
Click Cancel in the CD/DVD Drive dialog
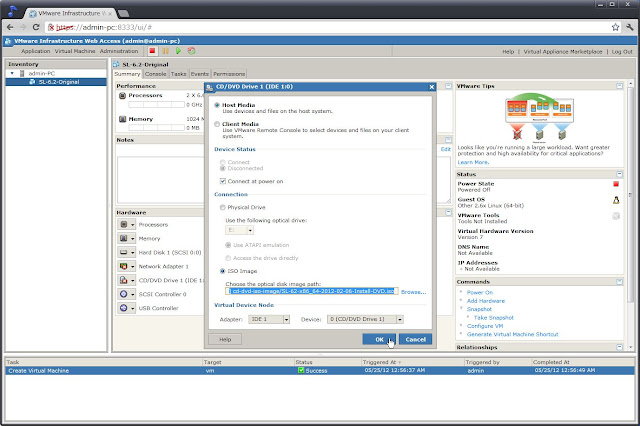tap(416, 339)
